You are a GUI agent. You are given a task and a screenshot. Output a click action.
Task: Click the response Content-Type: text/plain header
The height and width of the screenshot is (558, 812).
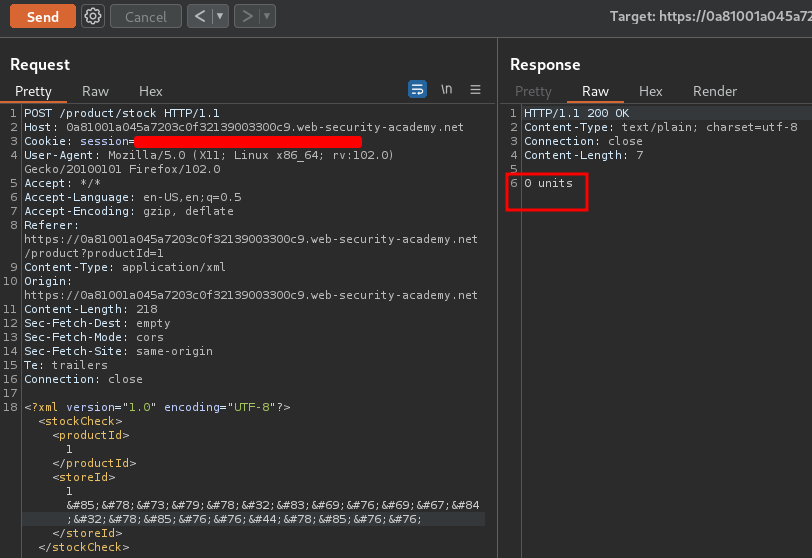(x=661, y=127)
